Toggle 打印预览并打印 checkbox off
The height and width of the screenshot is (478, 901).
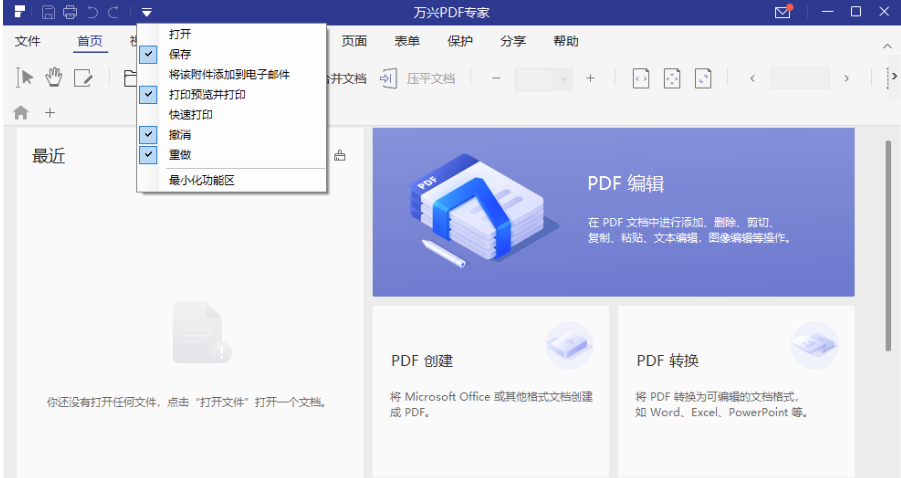[x=149, y=94]
